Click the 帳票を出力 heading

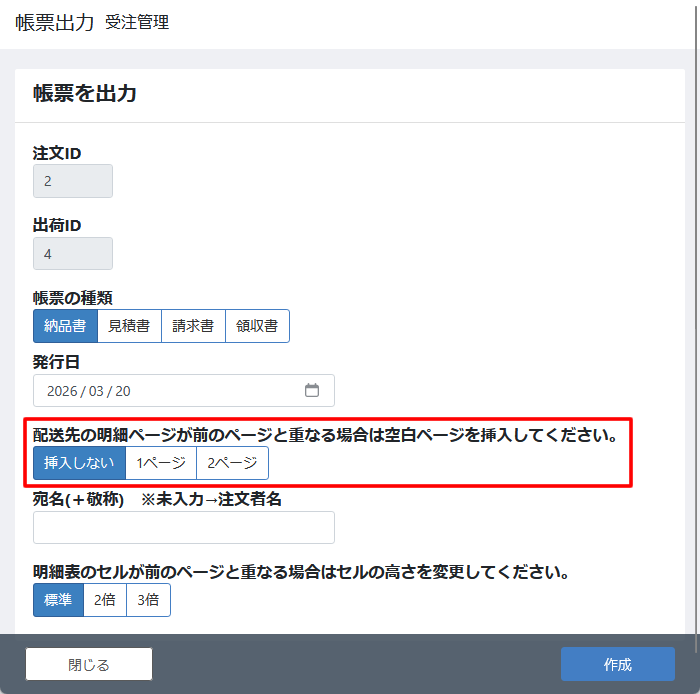[x=85, y=94]
